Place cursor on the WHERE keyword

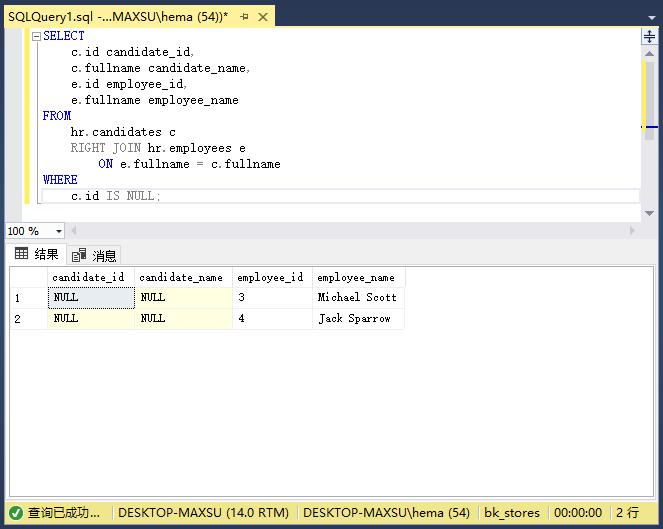(60, 180)
